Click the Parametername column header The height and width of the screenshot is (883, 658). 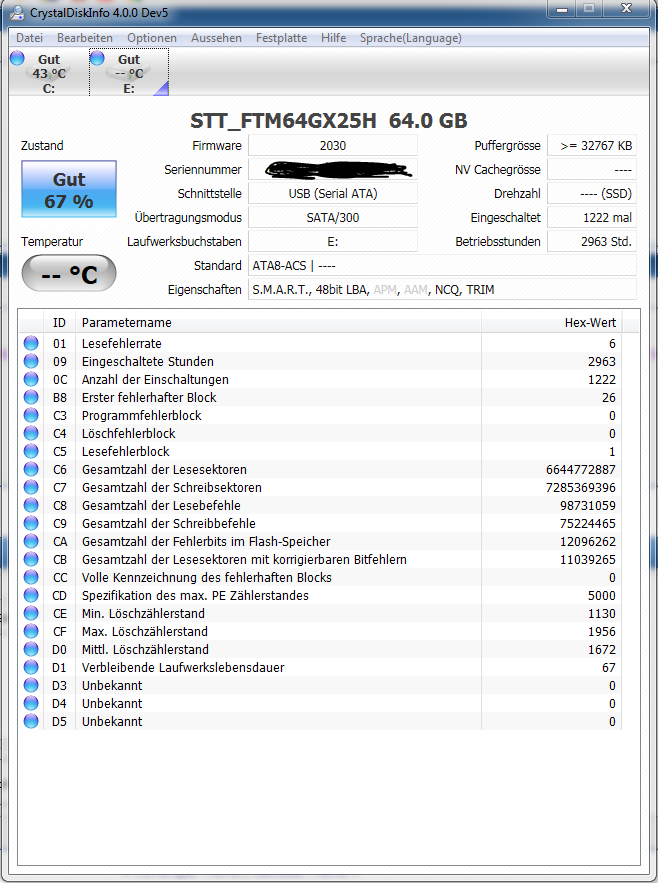[x=278, y=323]
